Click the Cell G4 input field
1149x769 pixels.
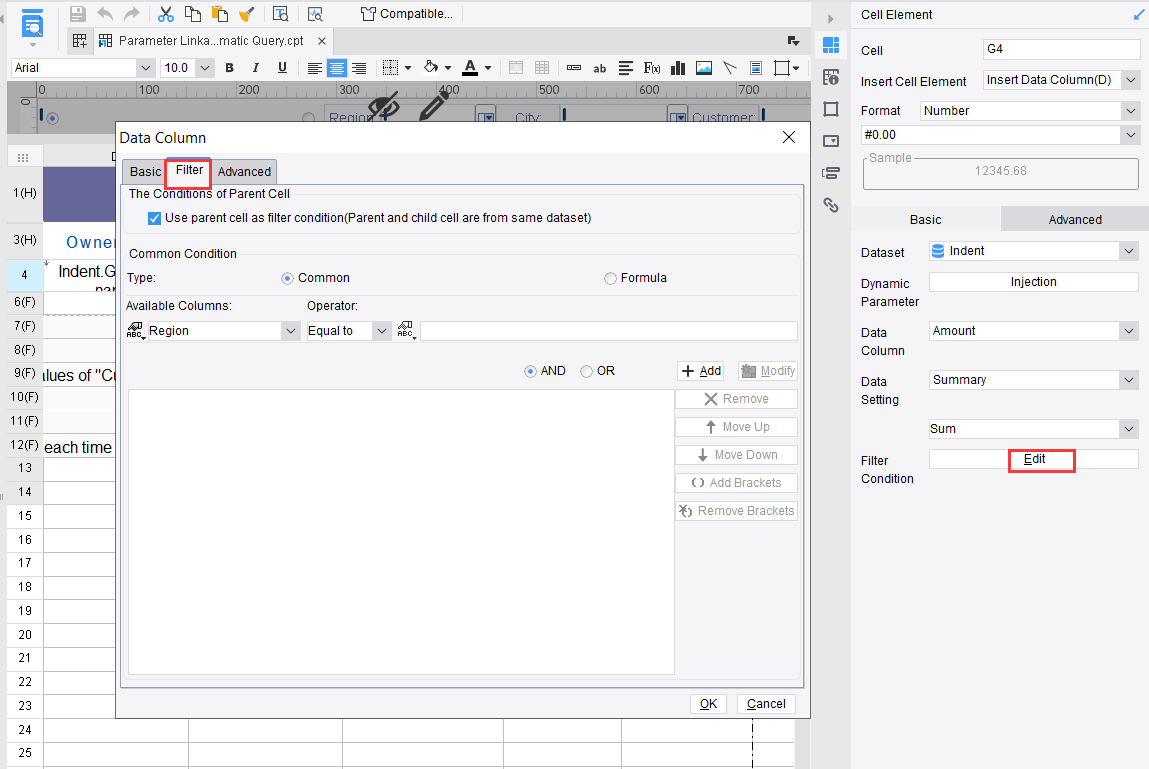point(1061,49)
